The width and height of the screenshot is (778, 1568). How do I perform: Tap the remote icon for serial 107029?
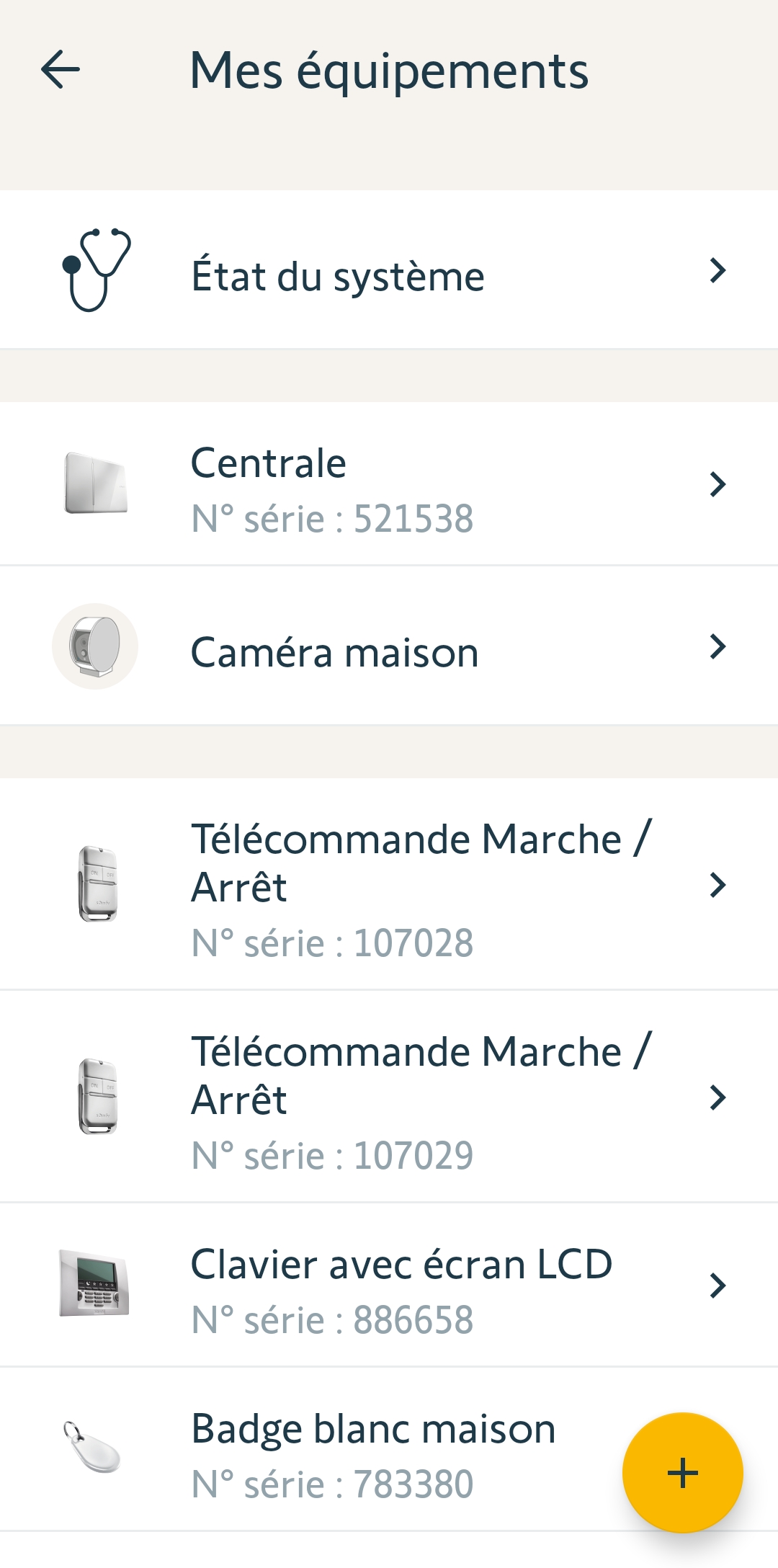97,1096
